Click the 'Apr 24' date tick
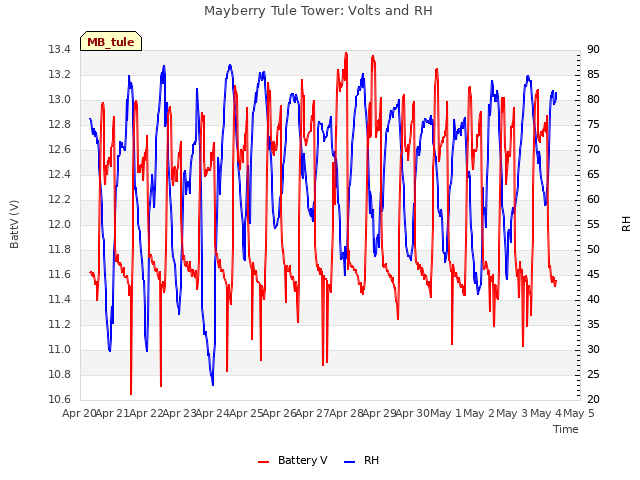Screen dimensions: 640x480 213,413
